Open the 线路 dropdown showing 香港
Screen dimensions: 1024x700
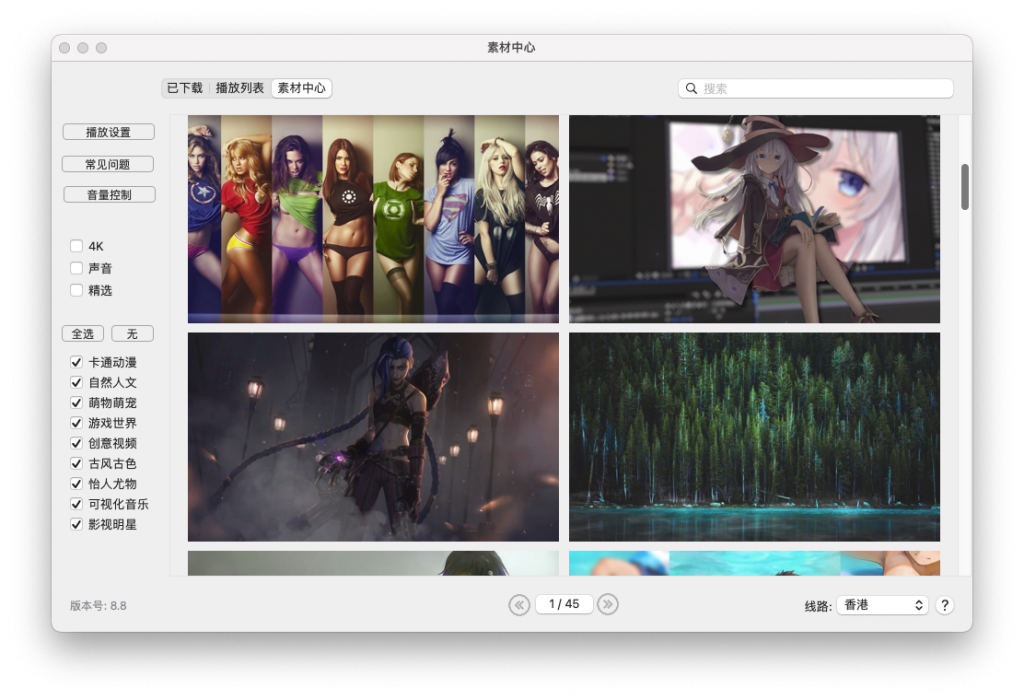tap(882, 605)
